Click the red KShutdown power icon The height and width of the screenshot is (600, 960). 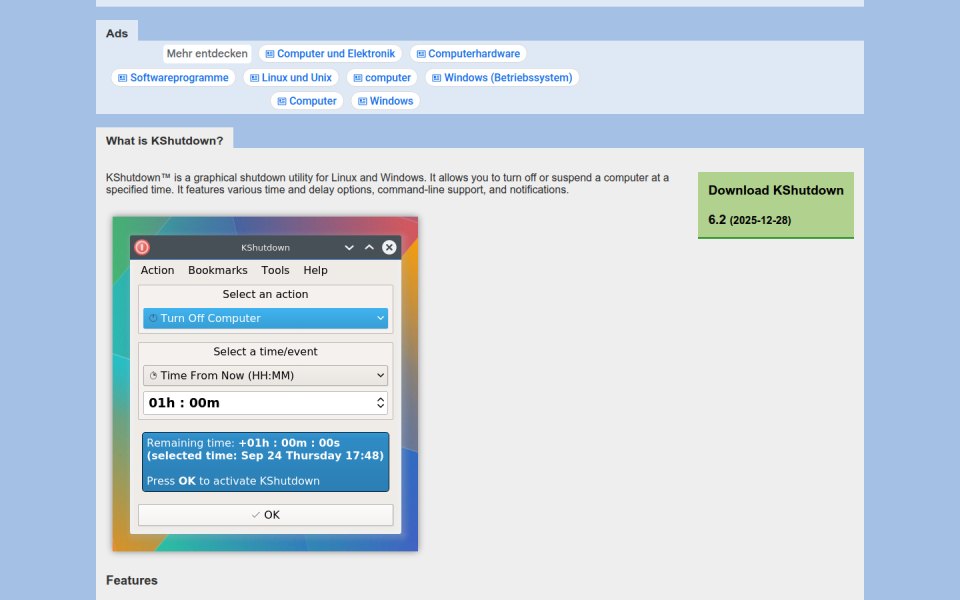point(142,247)
